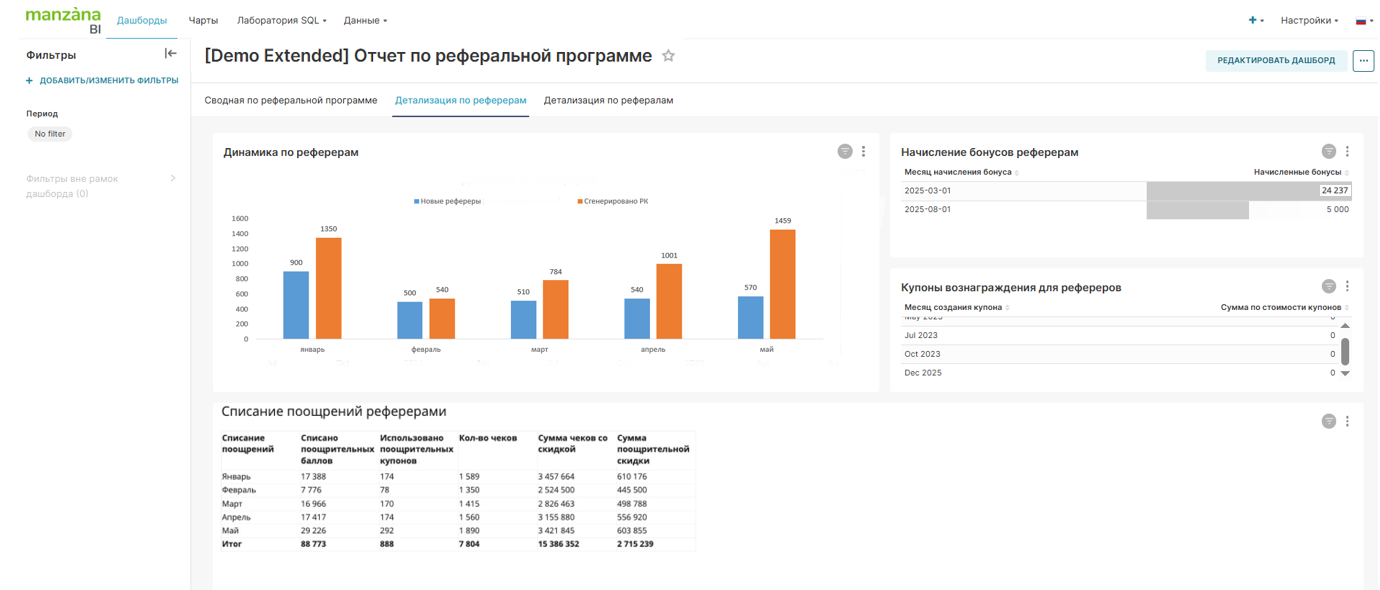Open dashboard three-dots actions menu
The image size is (1380, 590).
[x=1363, y=61]
